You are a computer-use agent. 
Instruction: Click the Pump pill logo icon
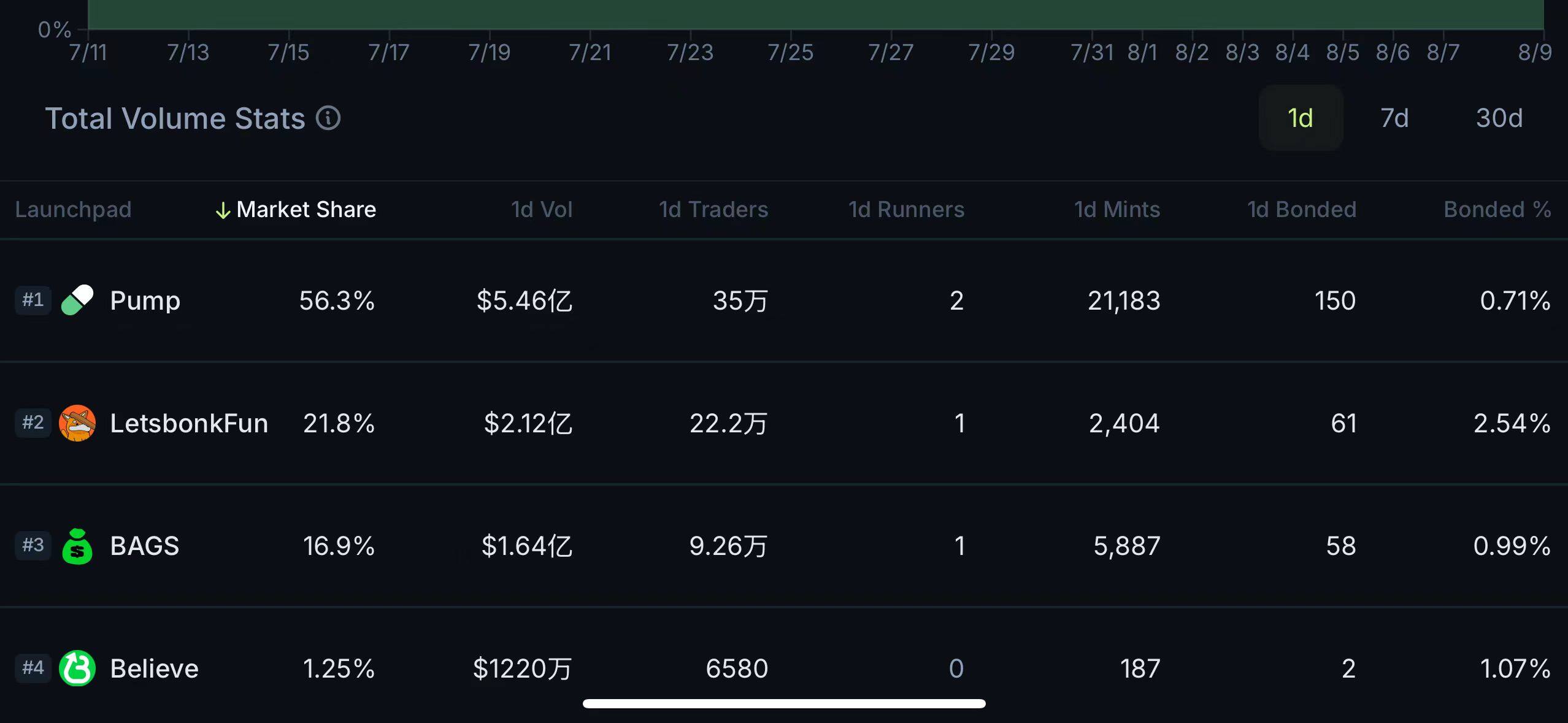(77, 300)
